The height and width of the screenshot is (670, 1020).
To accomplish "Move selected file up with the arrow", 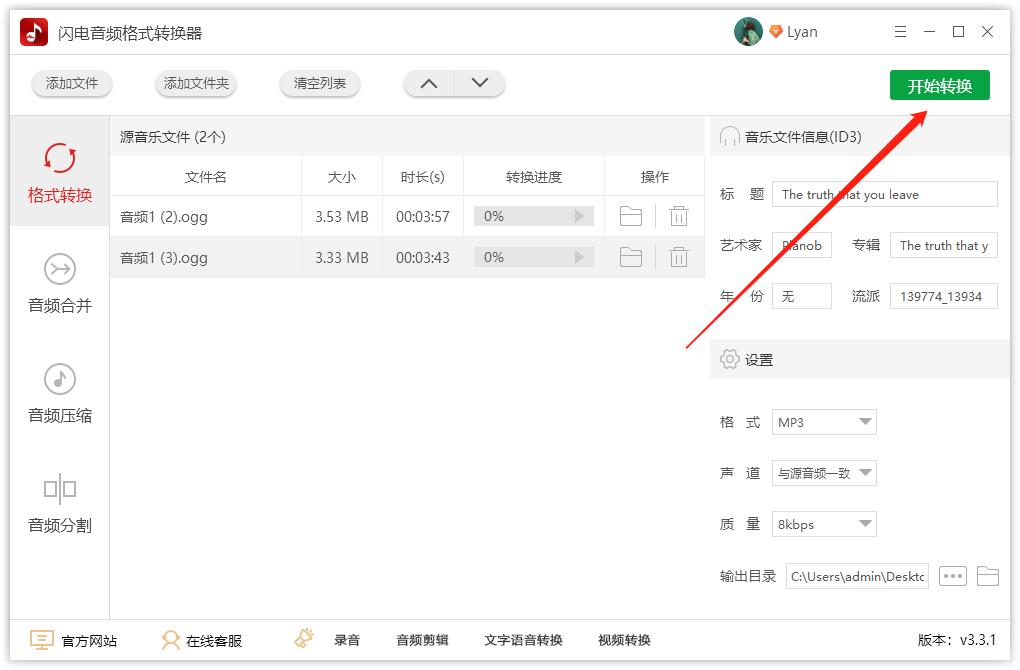I will (x=428, y=84).
